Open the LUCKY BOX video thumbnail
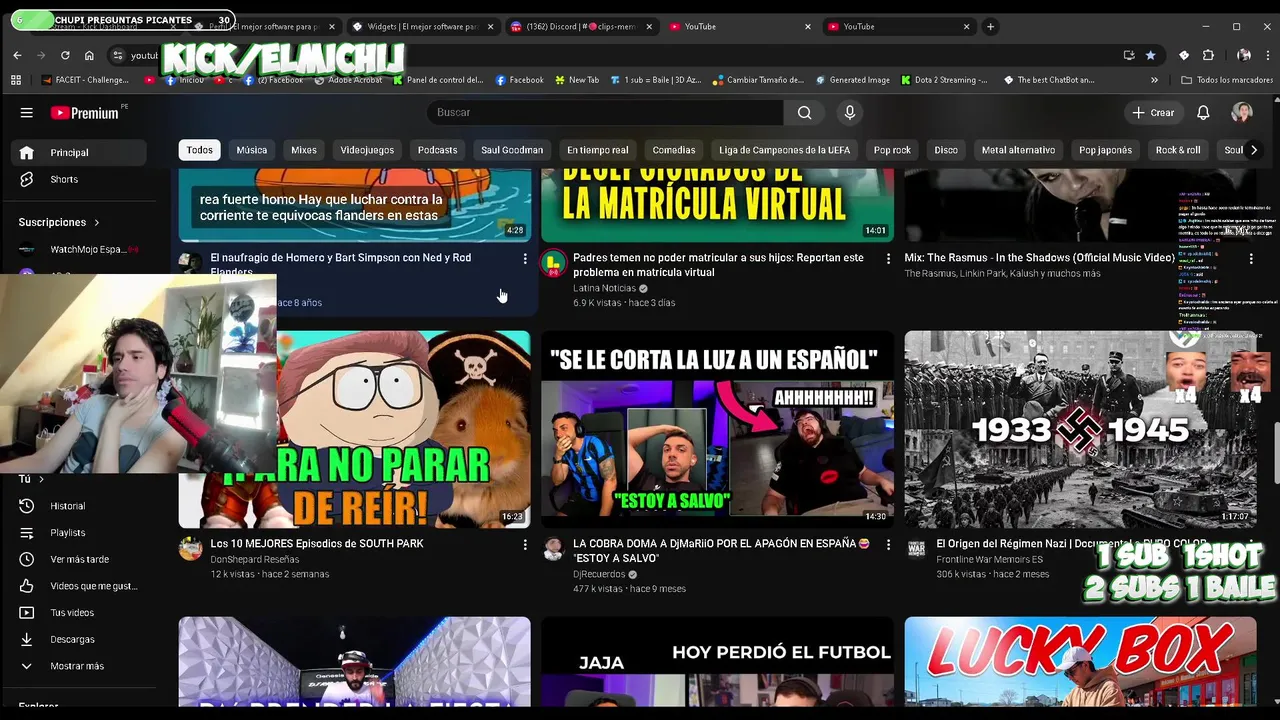The image size is (1280, 720). point(1080,663)
